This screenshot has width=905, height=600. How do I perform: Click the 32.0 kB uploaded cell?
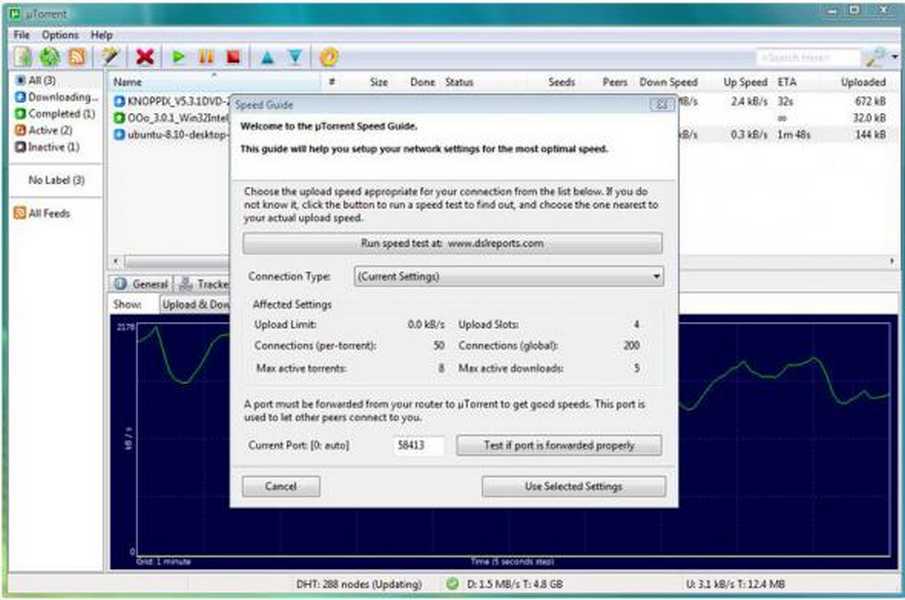click(869, 118)
